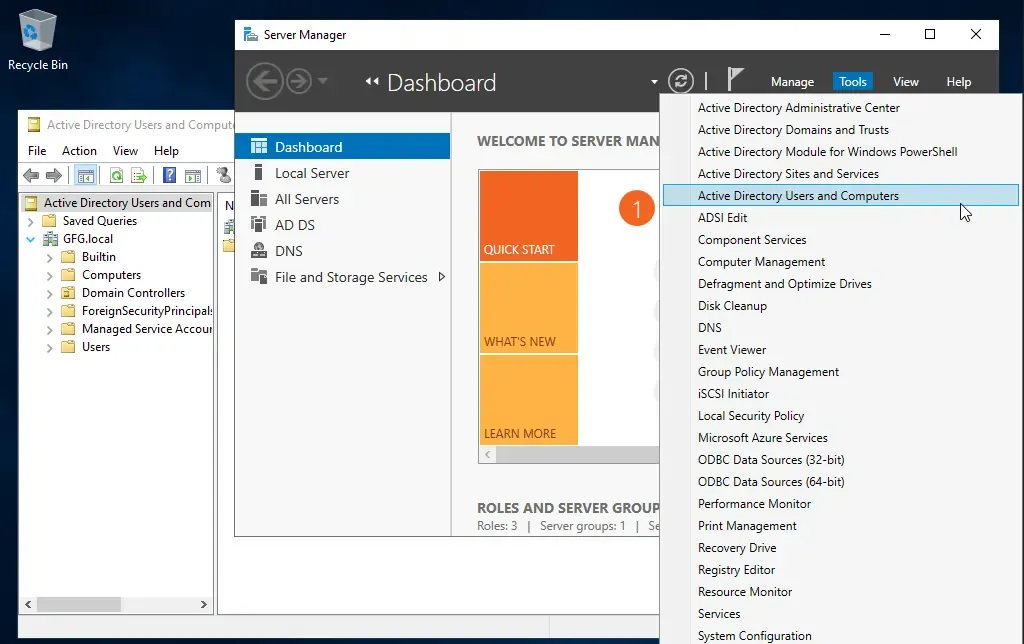This screenshot has height=644, width=1024.
Task: Click the Forward arrow in Server Manager
Action: coord(299,82)
